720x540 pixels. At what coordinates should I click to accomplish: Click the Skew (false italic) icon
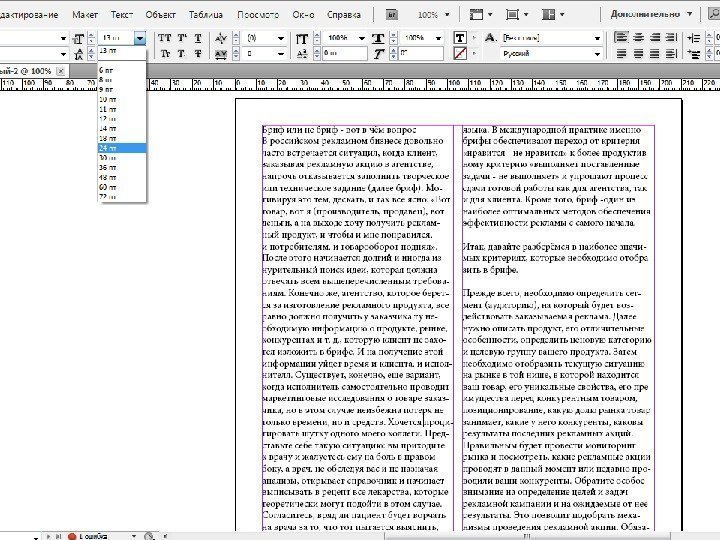pos(378,54)
